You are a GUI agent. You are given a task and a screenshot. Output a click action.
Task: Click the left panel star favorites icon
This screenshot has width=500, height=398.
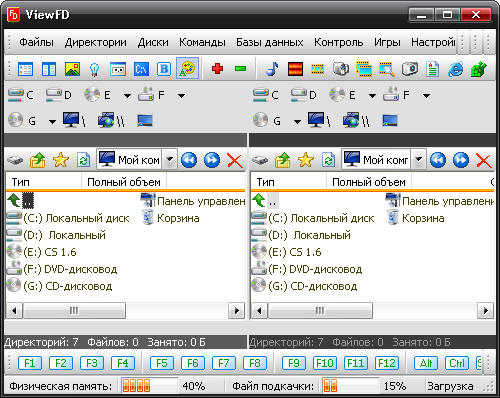(61, 160)
